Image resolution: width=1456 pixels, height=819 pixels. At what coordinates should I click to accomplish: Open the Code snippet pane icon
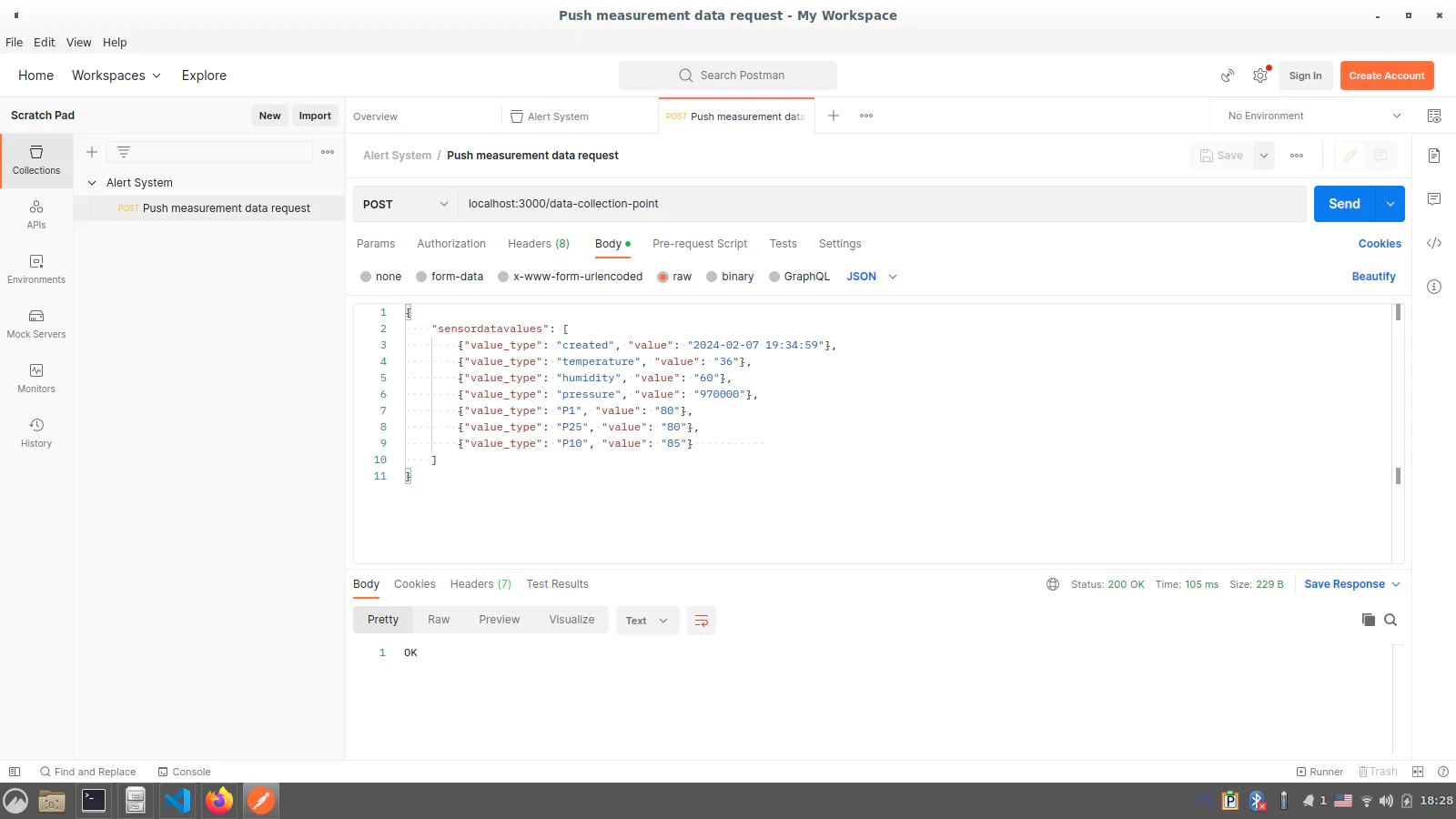[x=1434, y=243]
